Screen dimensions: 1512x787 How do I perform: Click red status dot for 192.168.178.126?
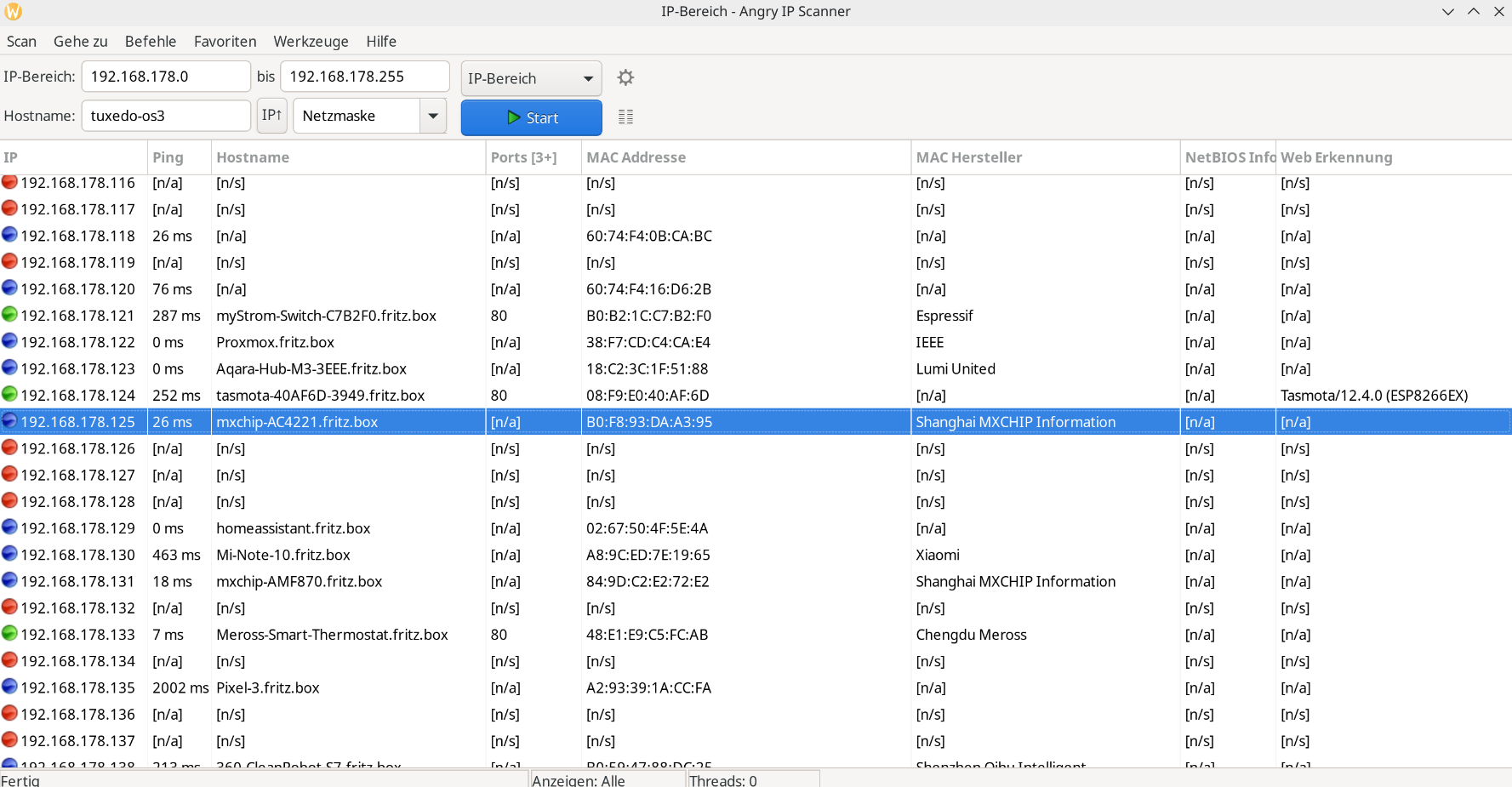click(9, 448)
